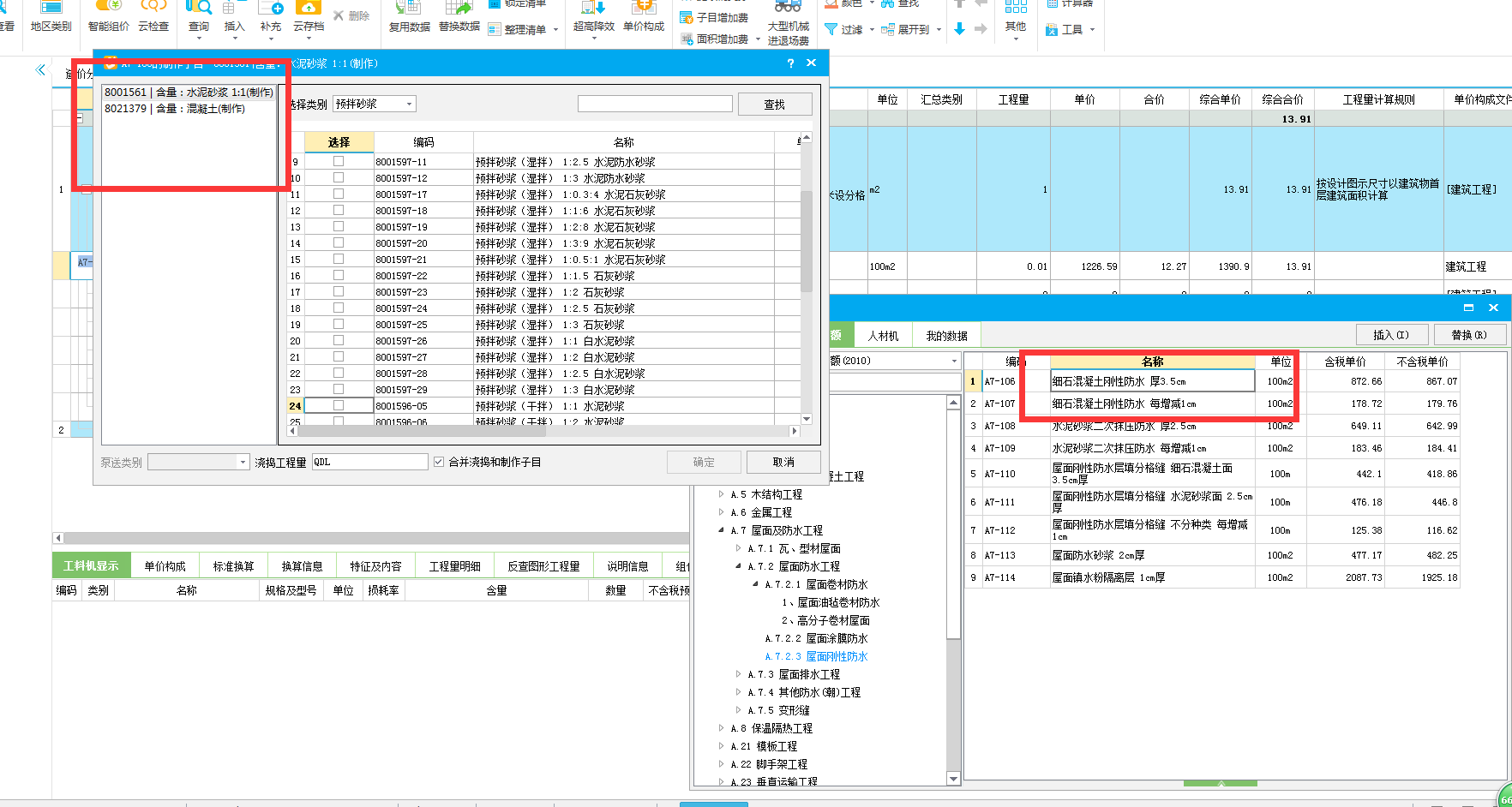
Task: Switch to the 标准换算 tab
Action: point(233,565)
